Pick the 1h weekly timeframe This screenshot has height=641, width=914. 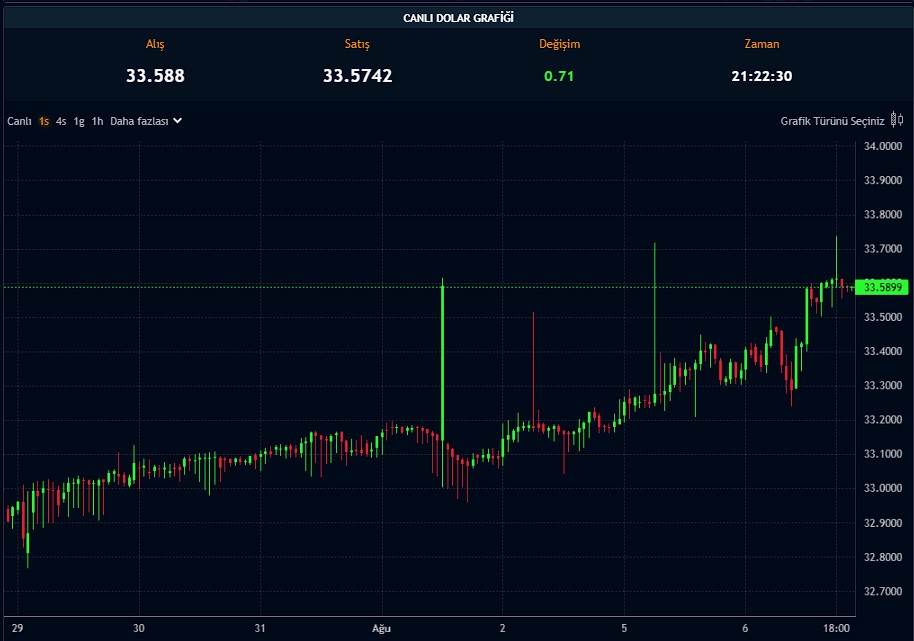click(x=97, y=121)
